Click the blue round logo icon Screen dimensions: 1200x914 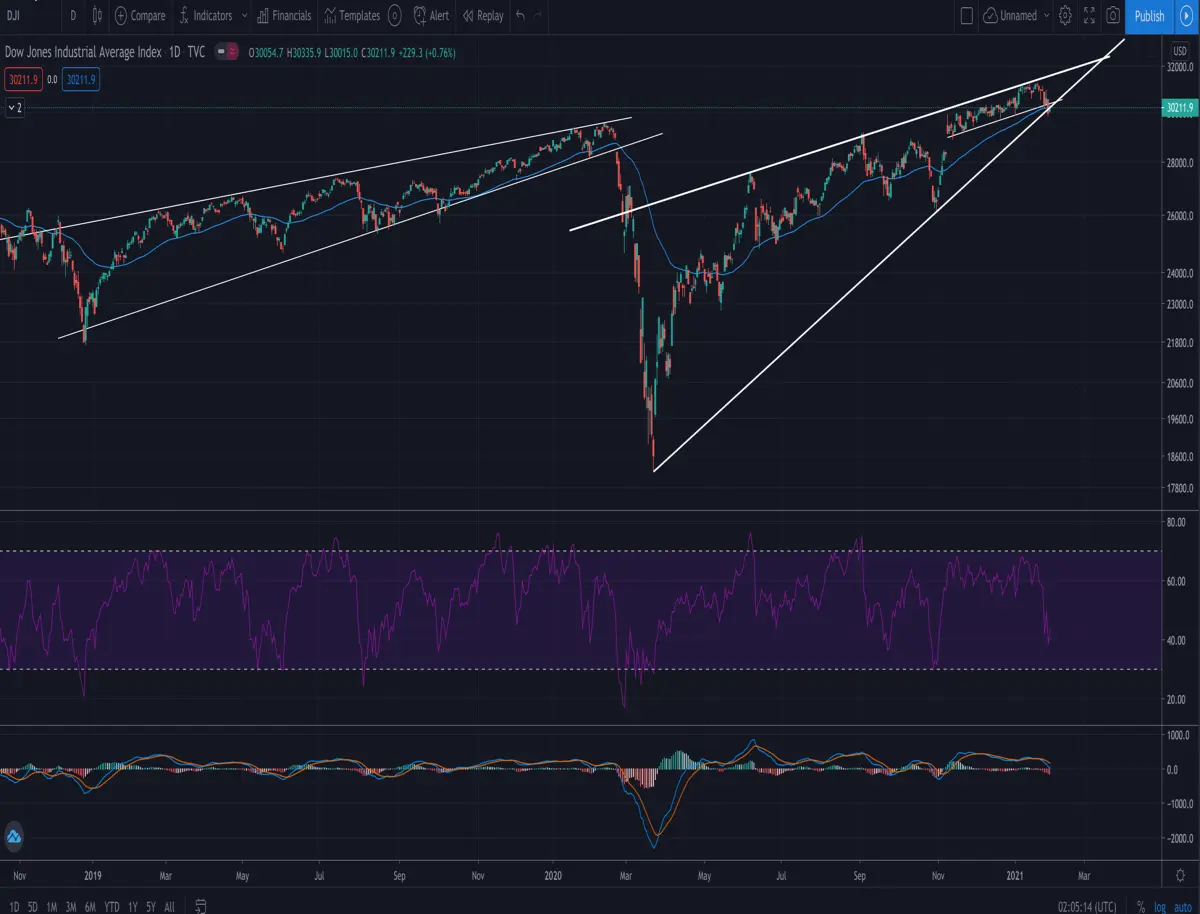[14, 837]
